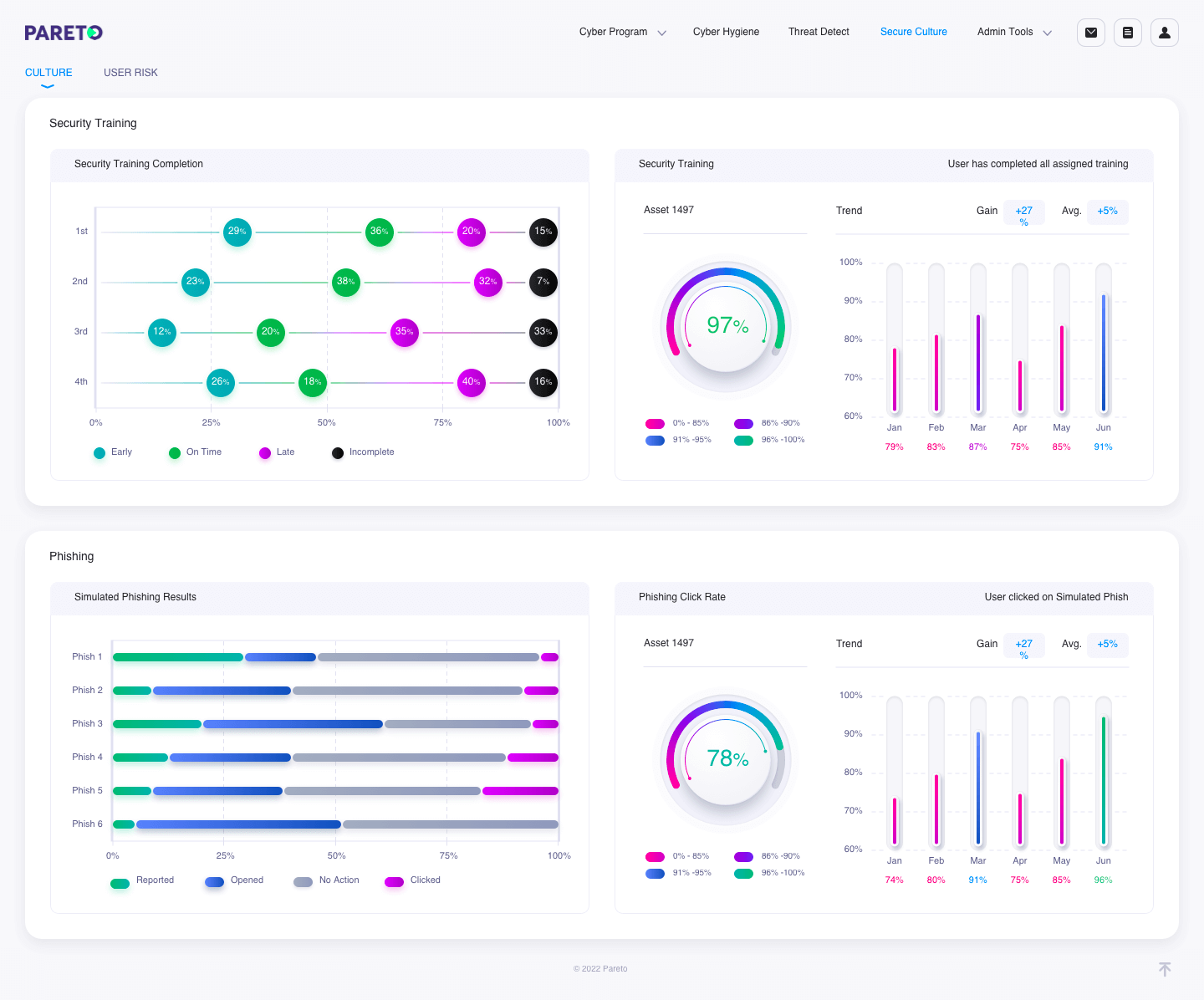
Task: Toggle the Incomplete legend item
Action: 363,452
